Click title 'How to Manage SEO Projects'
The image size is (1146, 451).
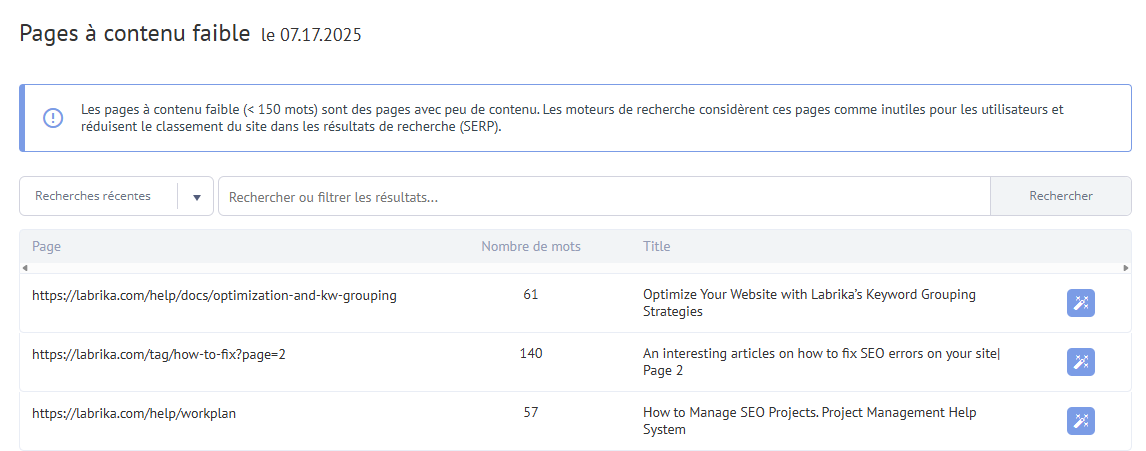click(730, 413)
